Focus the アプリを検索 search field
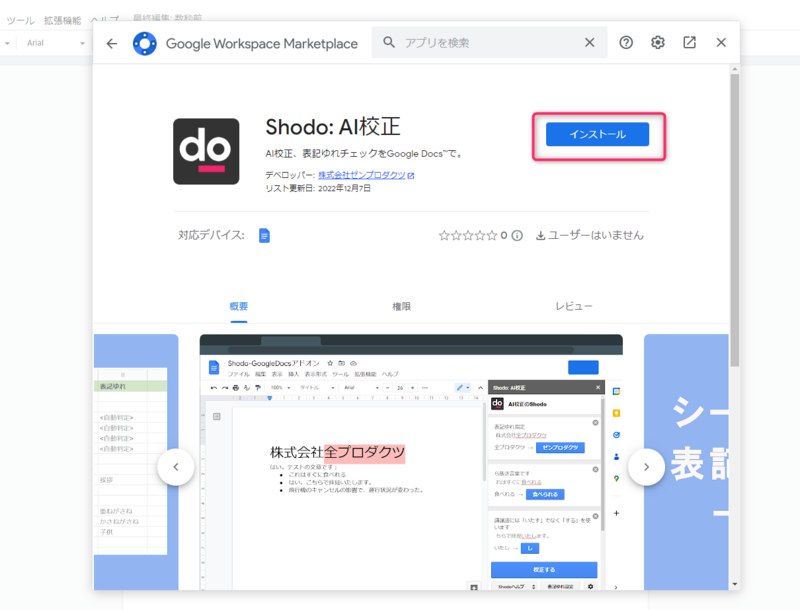Screen dimensions: 800x610 point(490,42)
